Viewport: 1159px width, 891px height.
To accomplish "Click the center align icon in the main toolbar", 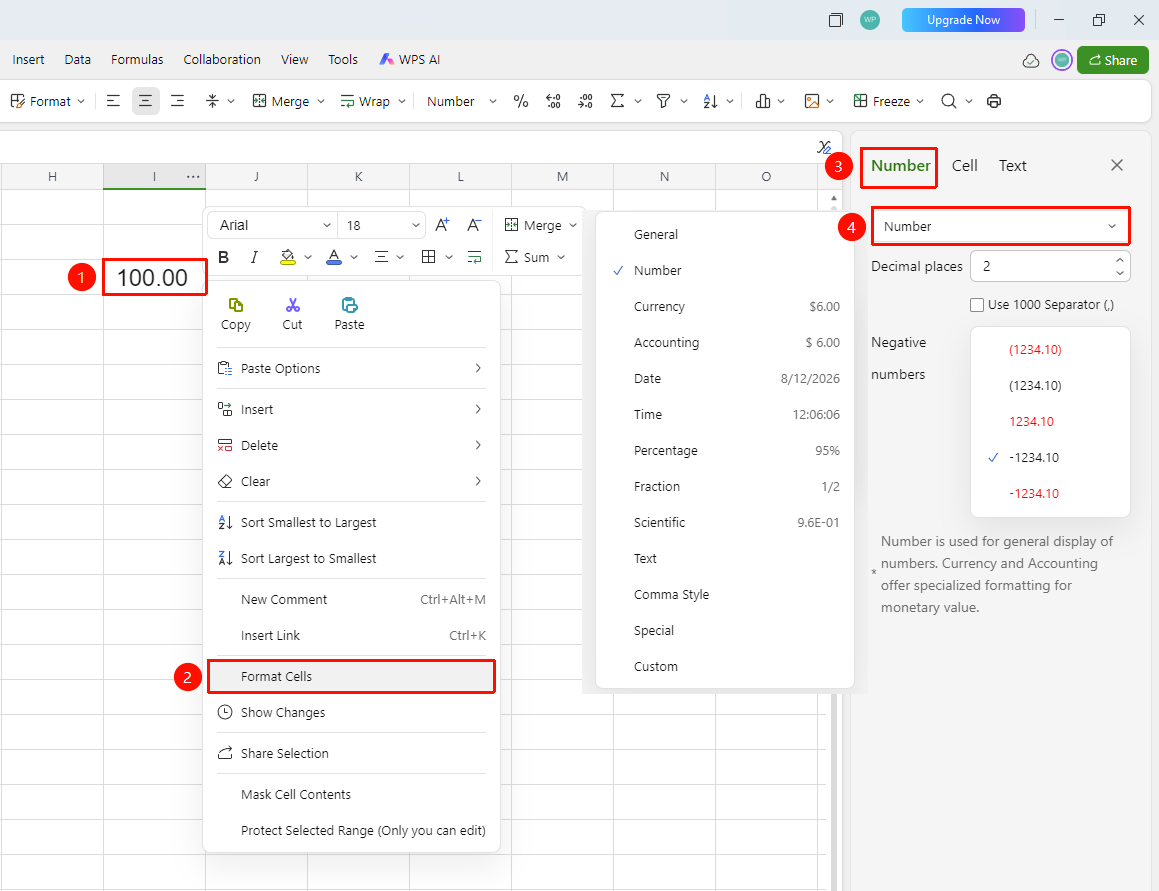I will point(146,101).
